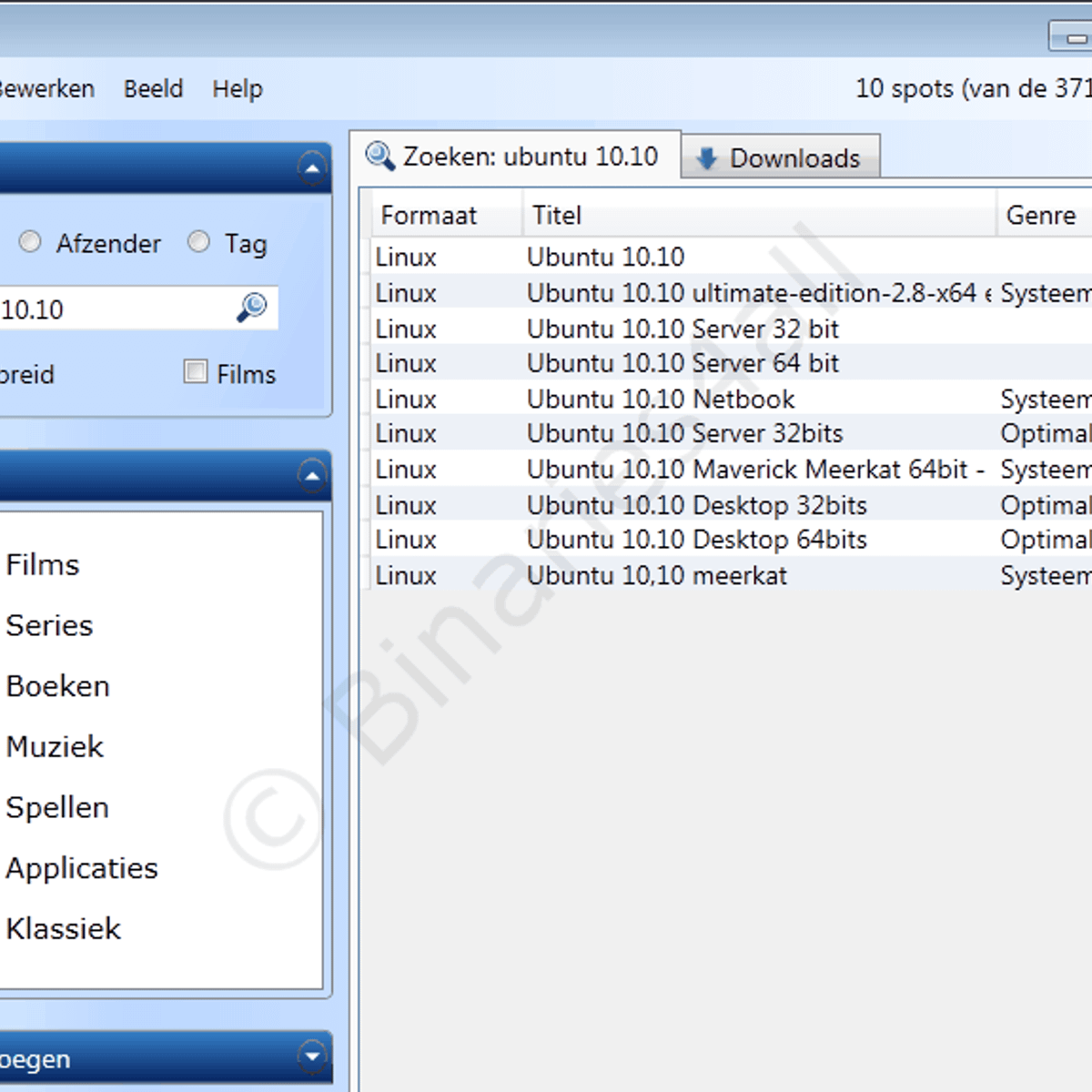Select the Series category
This screenshot has width=1092, height=1092.
coord(49,625)
